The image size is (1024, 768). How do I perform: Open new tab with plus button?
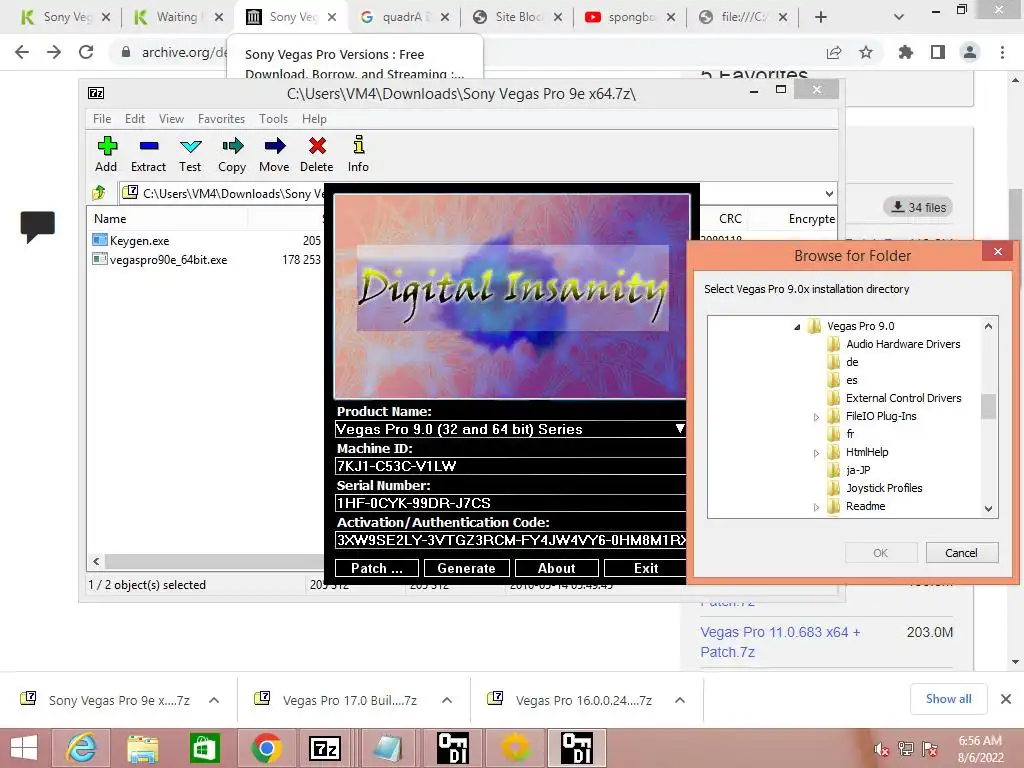tap(821, 17)
